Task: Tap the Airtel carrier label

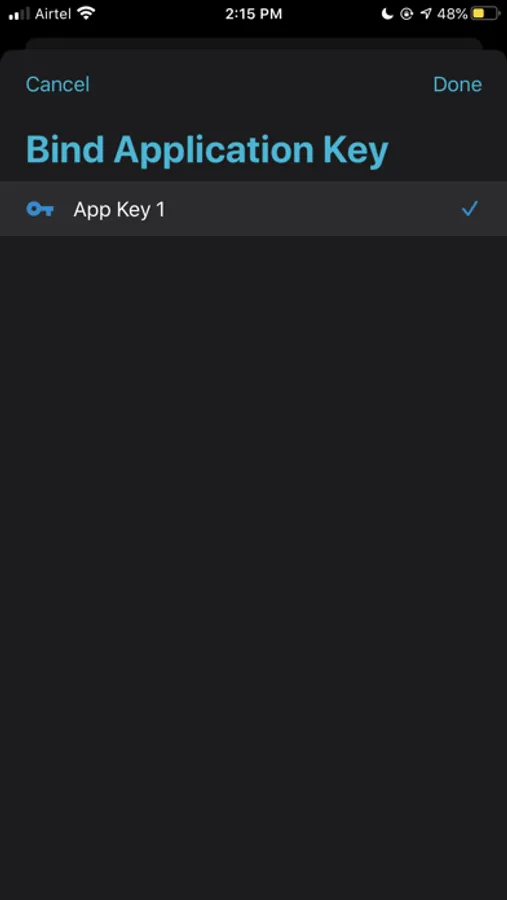Action: click(53, 14)
